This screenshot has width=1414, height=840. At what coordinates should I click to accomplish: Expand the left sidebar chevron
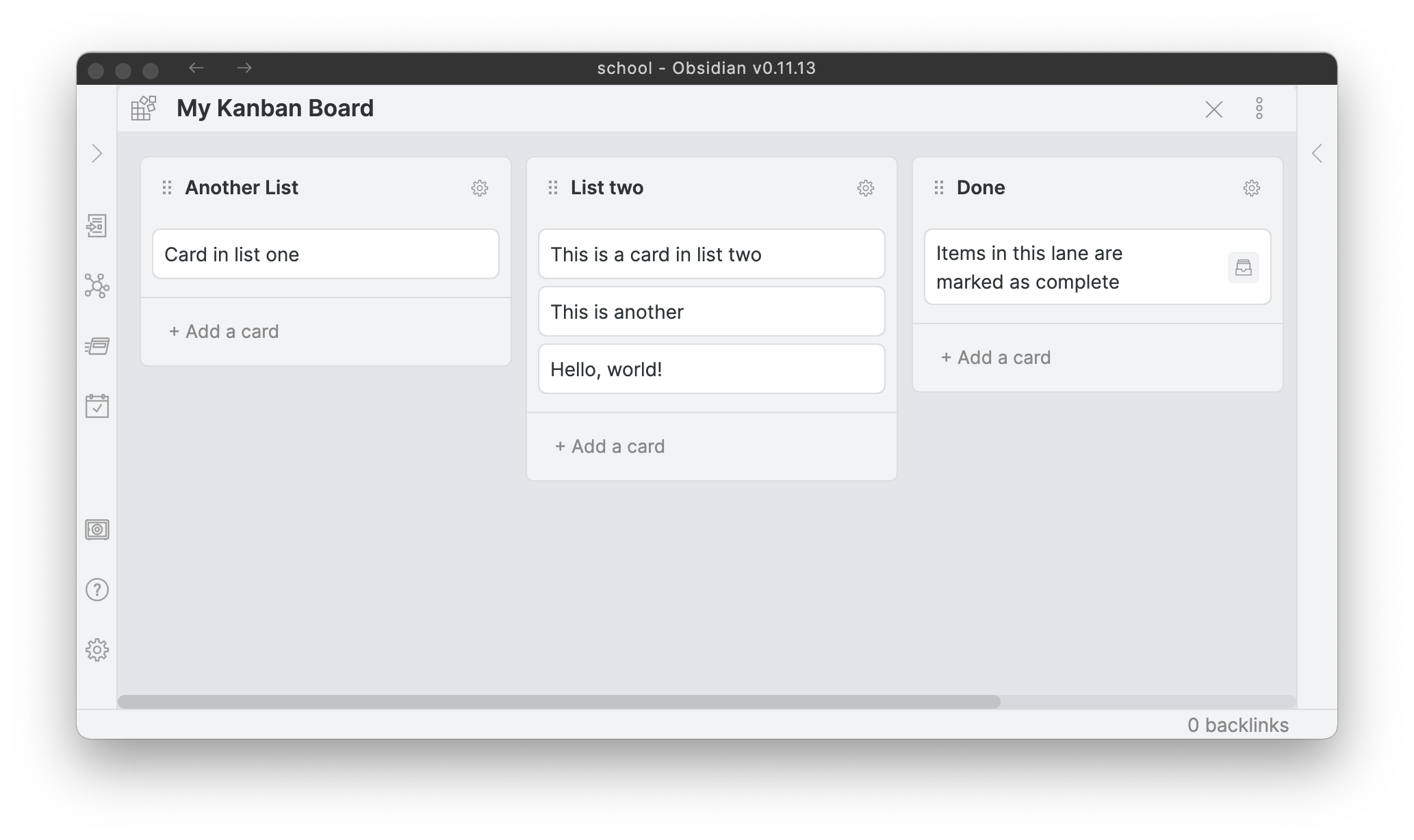(97, 153)
